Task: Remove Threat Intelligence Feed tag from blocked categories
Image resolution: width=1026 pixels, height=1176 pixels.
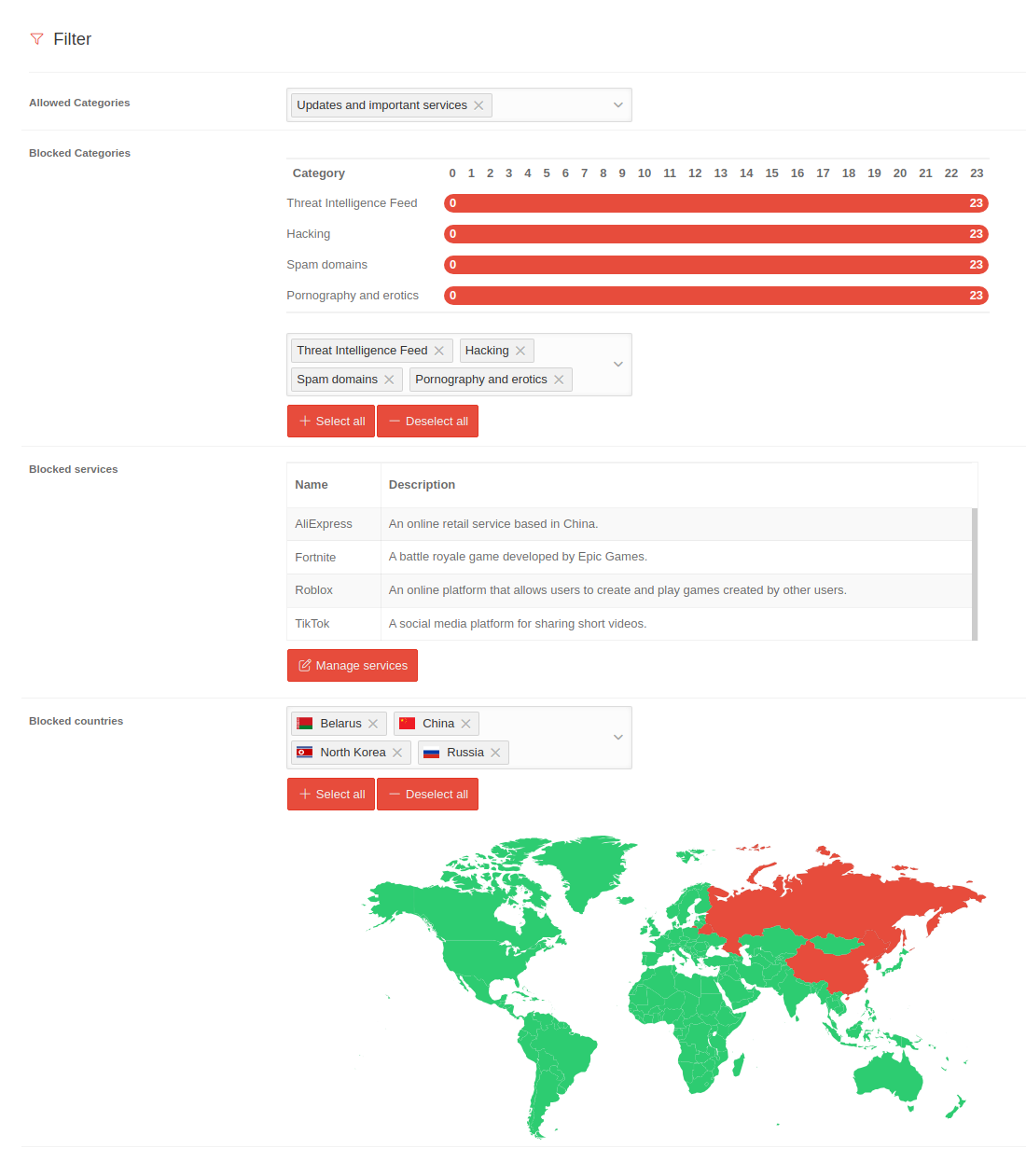Action: click(439, 351)
